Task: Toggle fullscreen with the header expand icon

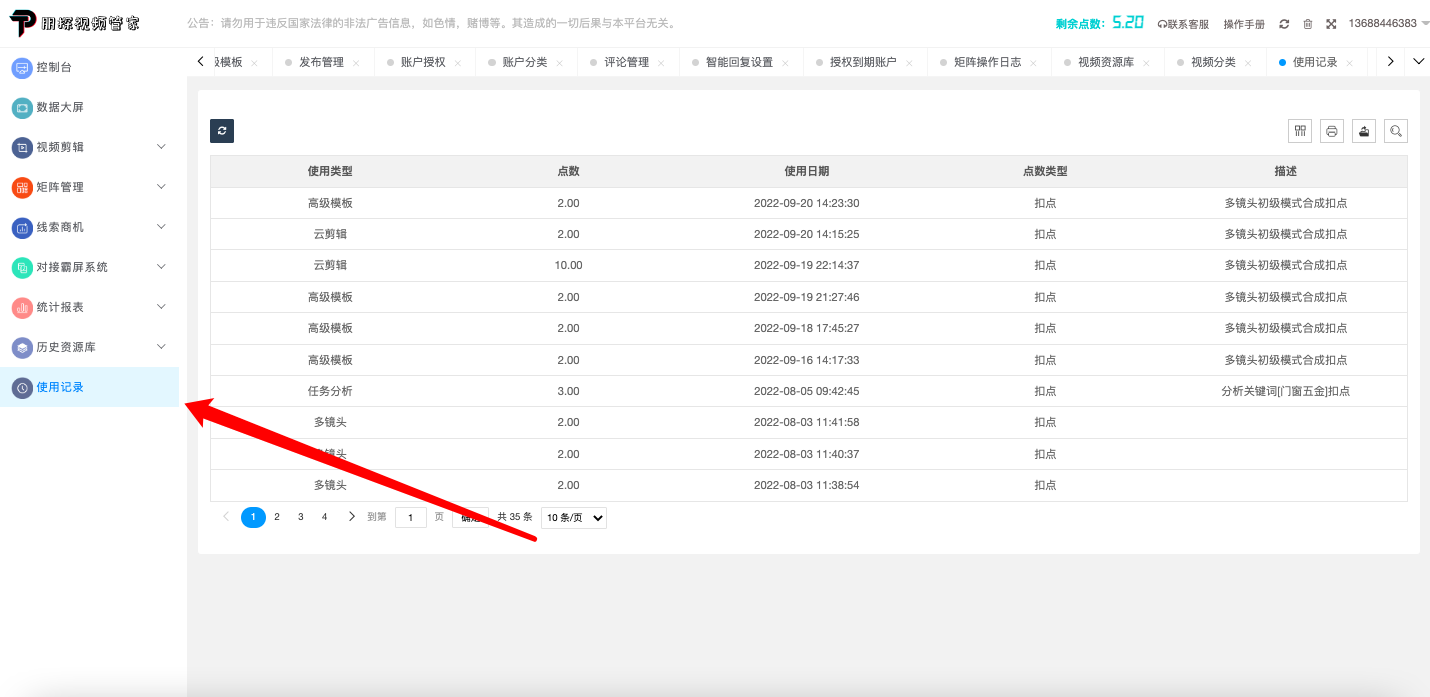Action: tap(1331, 23)
